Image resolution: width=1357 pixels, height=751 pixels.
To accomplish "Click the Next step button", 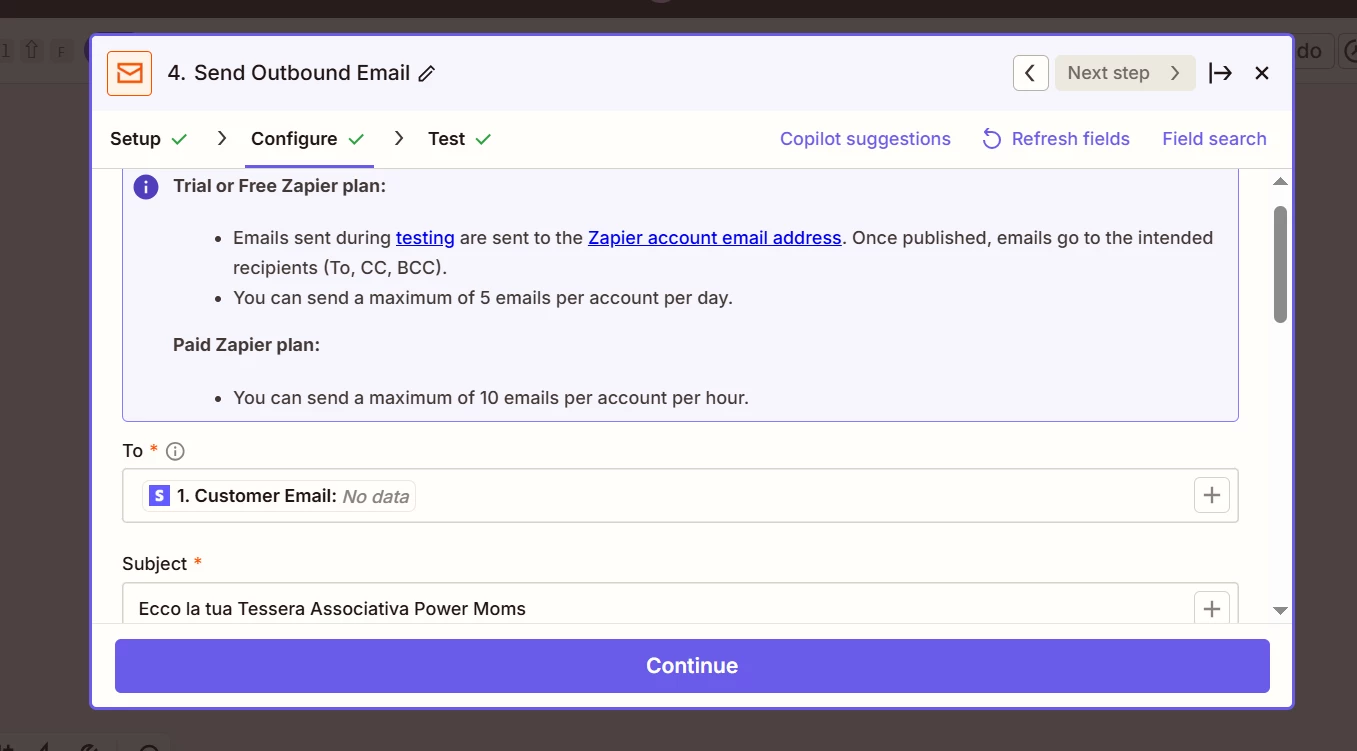I will click(x=1125, y=73).
